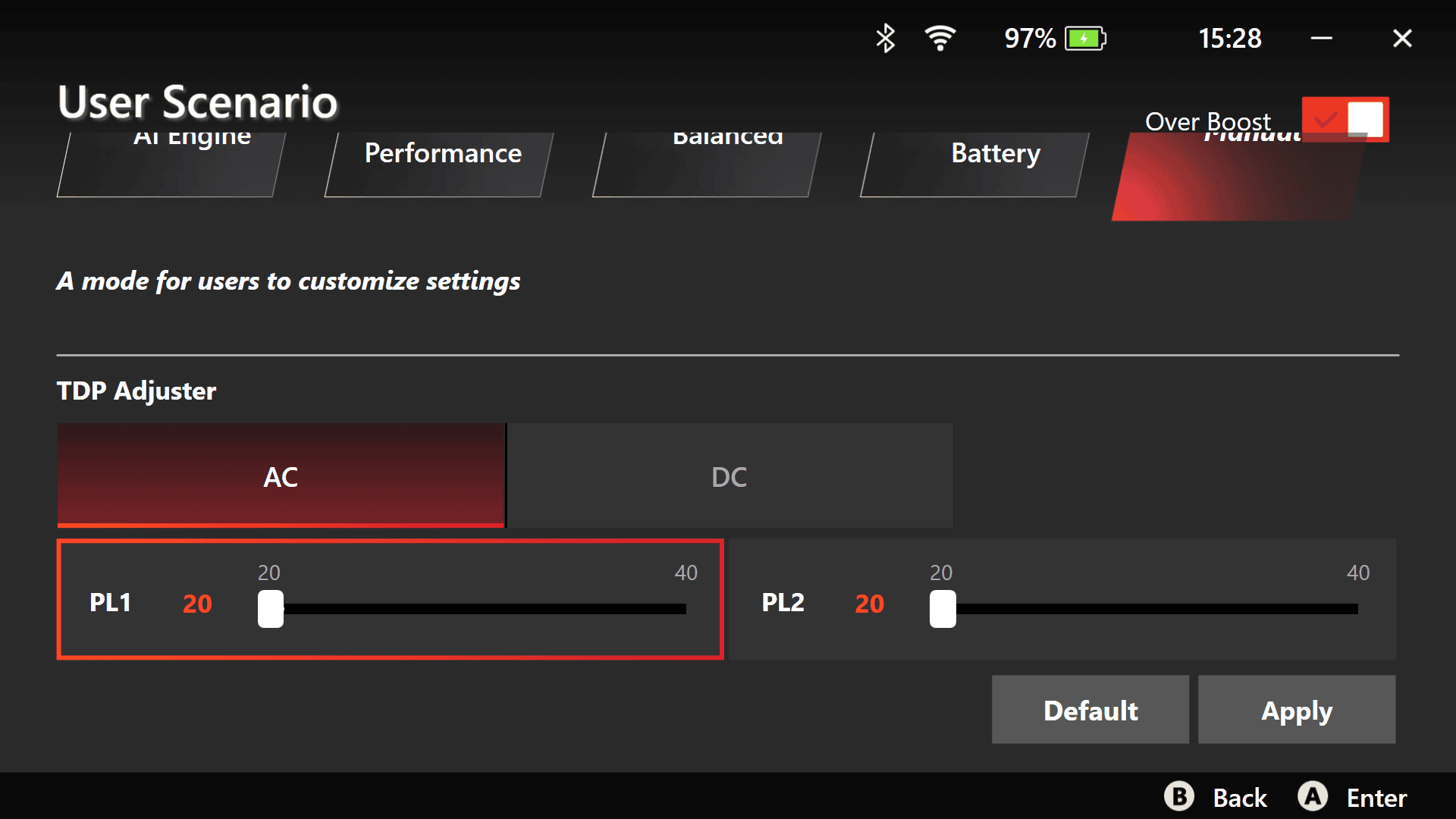Apply the current TDP settings

(1297, 710)
